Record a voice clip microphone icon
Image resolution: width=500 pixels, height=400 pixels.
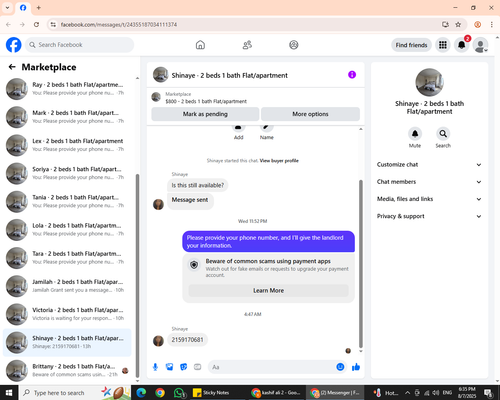[x=155, y=367]
